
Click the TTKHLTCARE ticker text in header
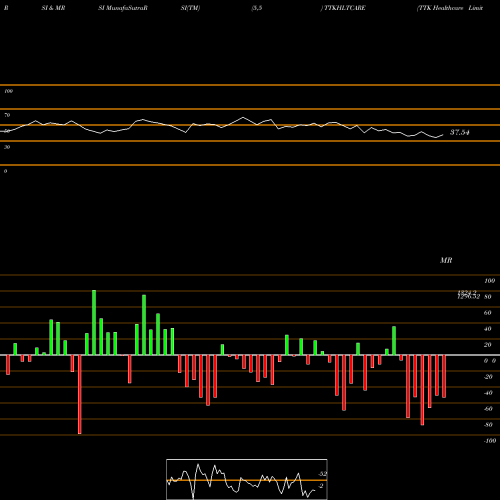pos(345,8)
